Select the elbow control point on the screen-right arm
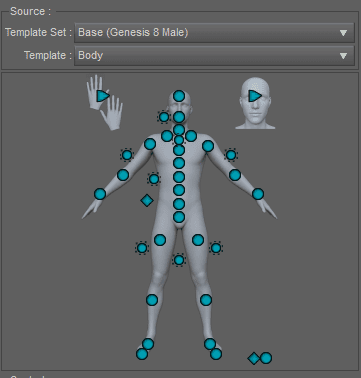The image size is (361, 378). [235, 175]
